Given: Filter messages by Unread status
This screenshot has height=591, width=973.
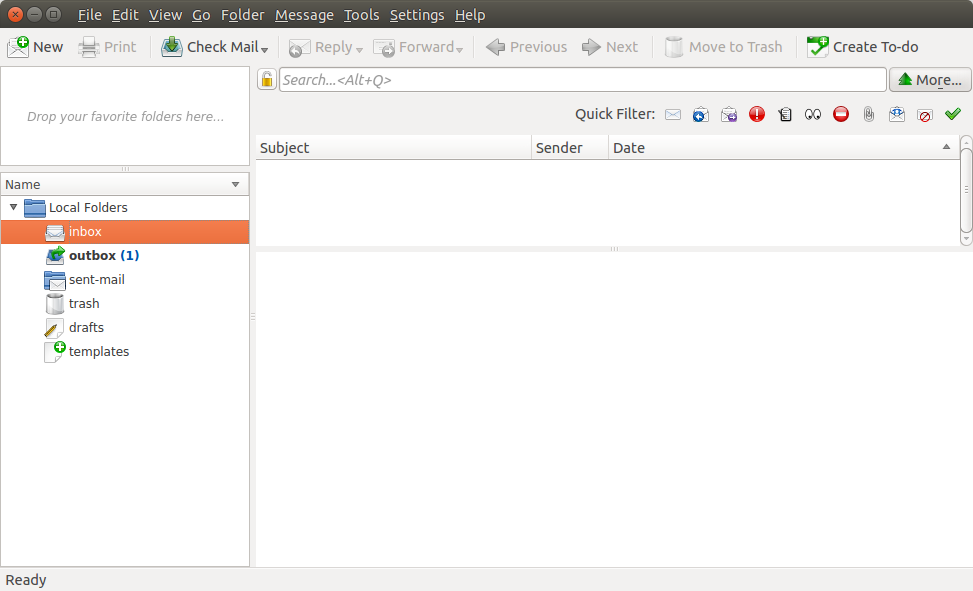Looking at the screenshot, I should click(673, 115).
